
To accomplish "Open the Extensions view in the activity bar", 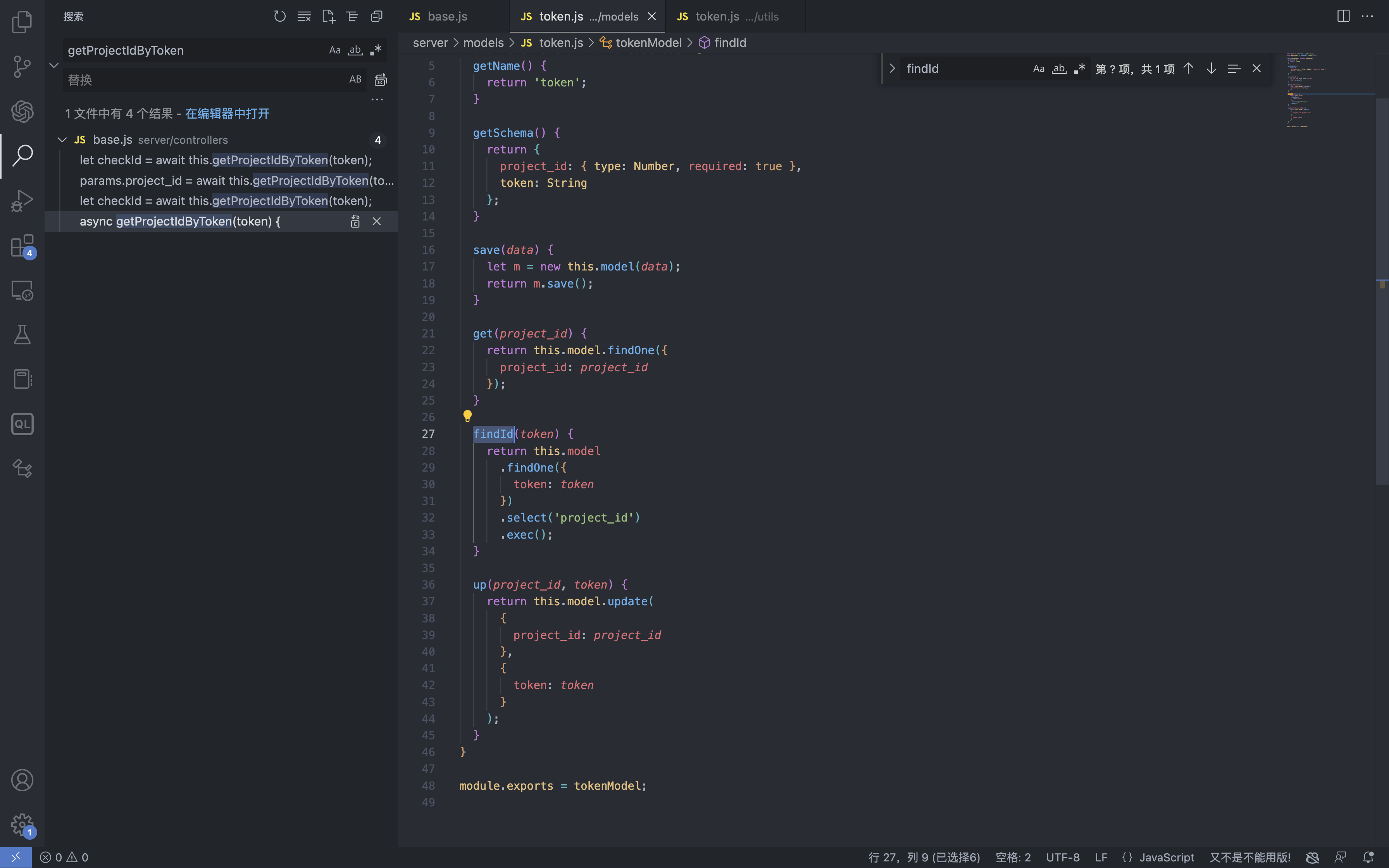I will pyautogui.click(x=22, y=246).
